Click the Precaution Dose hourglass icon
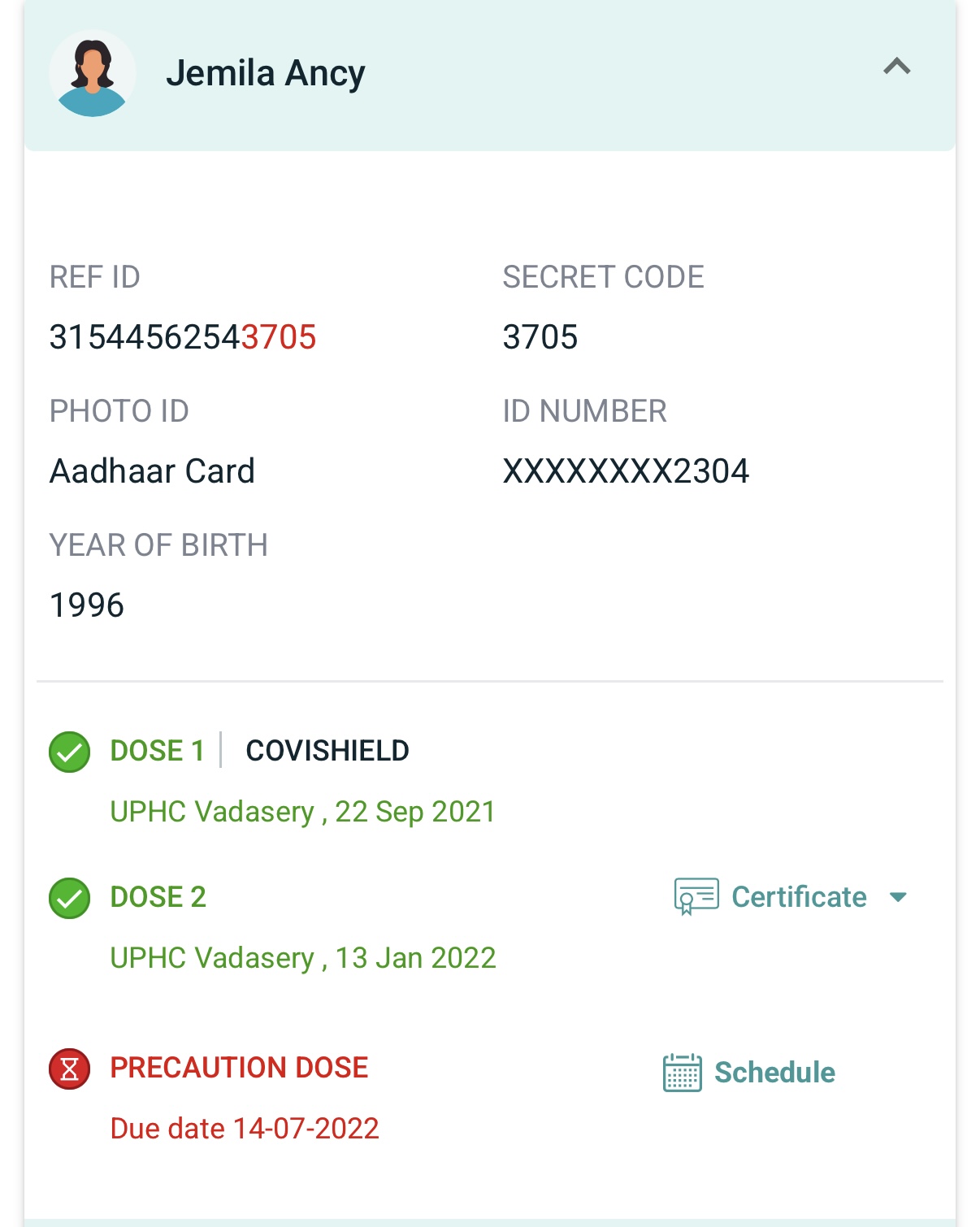 pos(70,1069)
